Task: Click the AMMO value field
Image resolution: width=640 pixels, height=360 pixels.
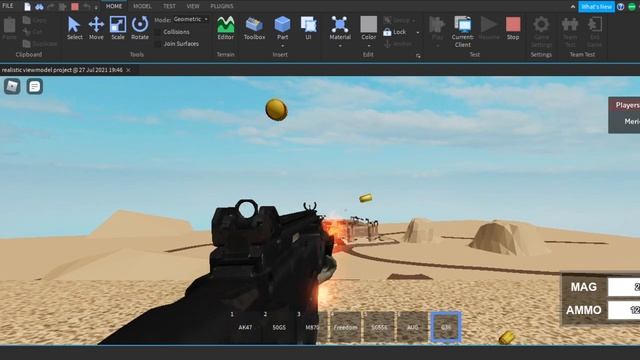Action: click(624, 310)
